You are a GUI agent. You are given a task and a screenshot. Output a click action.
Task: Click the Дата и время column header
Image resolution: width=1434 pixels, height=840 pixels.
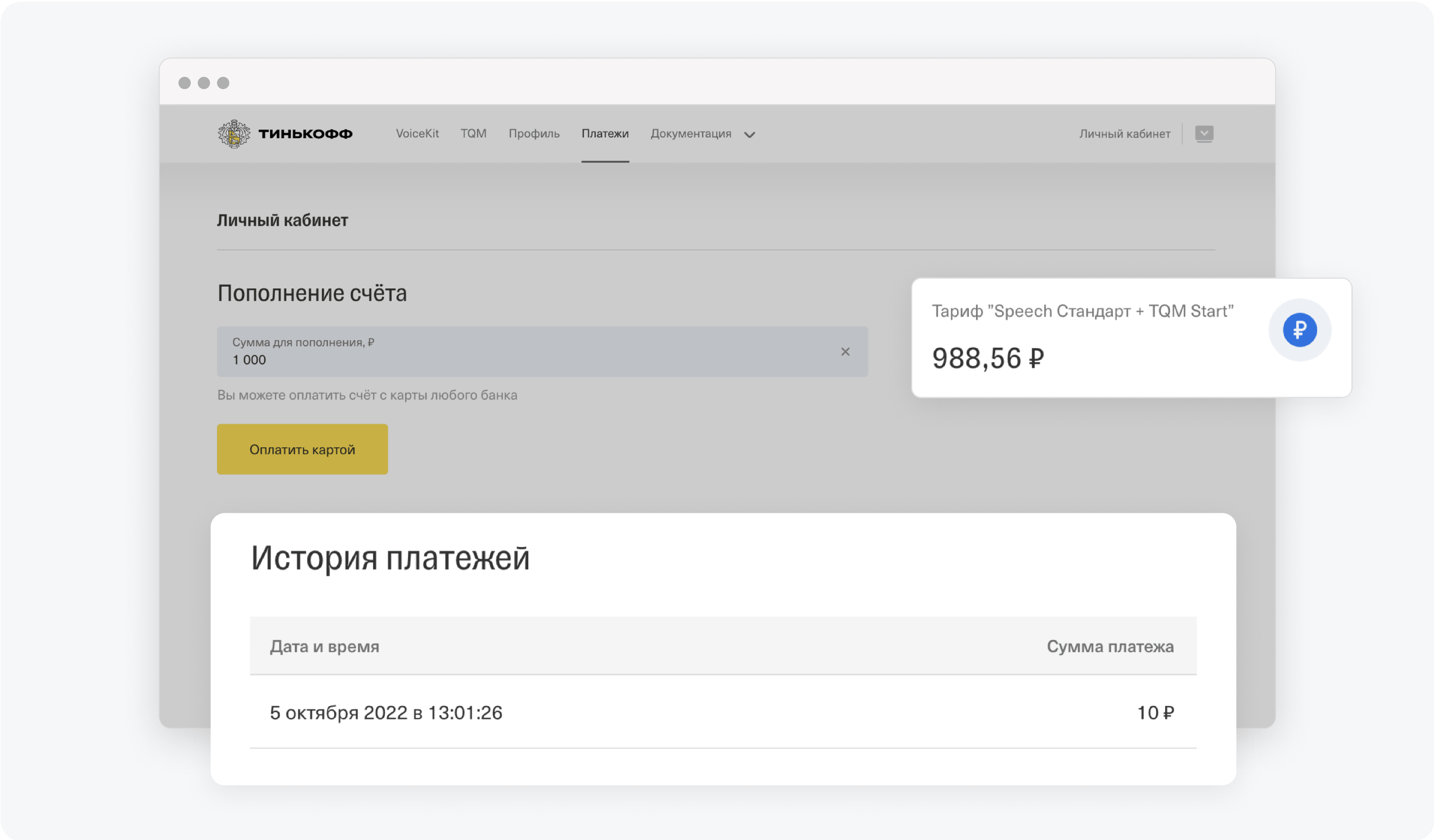(x=325, y=646)
